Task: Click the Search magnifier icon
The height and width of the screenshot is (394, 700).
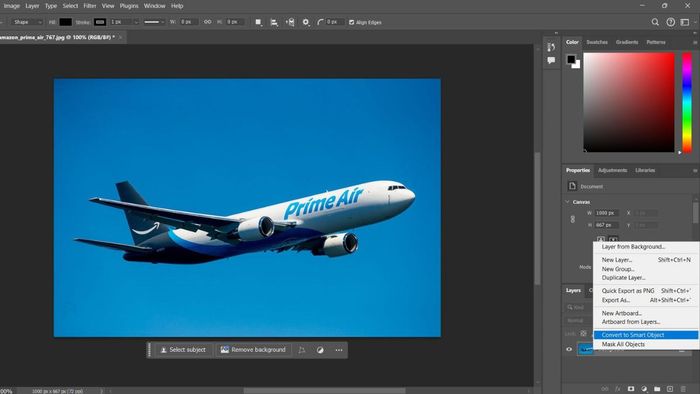Action: coord(655,22)
